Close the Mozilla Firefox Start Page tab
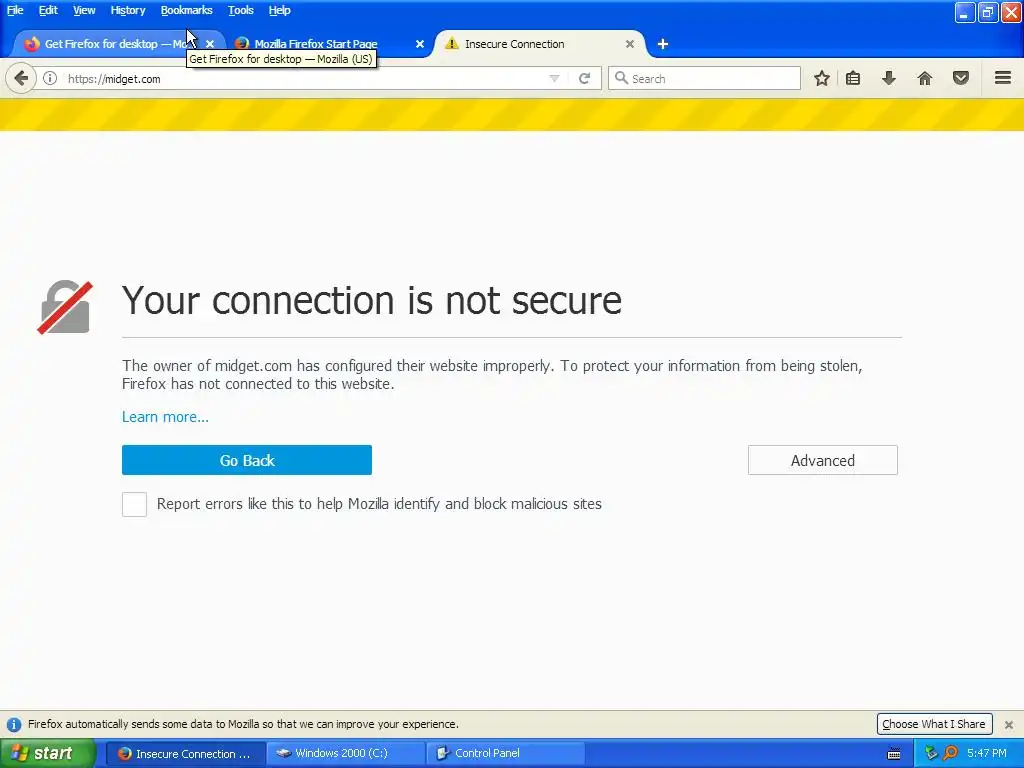This screenshot has width=1024, height=768. (420, 44)
